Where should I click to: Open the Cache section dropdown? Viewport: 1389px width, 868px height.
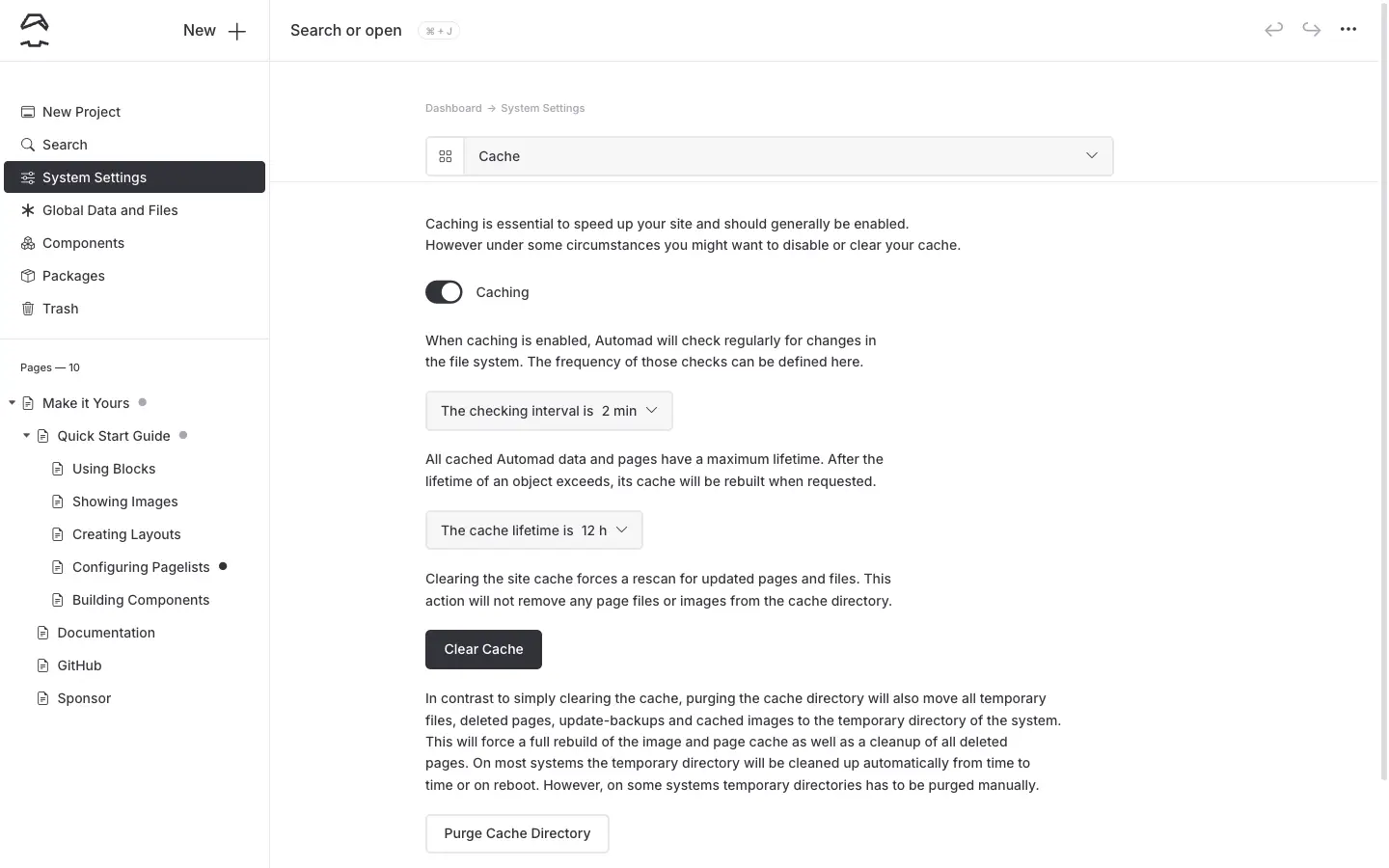coord(788,156)
